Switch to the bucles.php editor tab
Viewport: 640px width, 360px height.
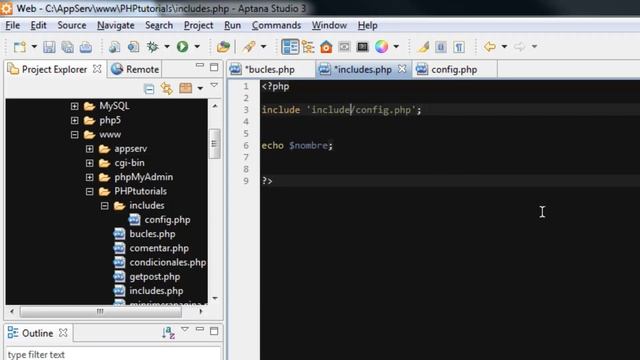point(270,69)
